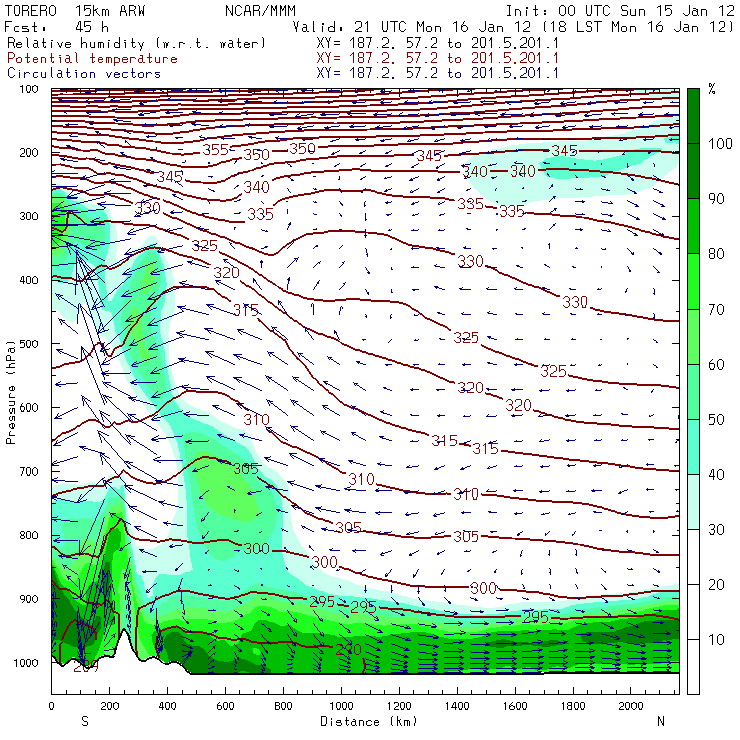The width and height of the screenshot is (740, 740).
Task: Click the '290' contour label near the surface
Action: coord(348,649)
